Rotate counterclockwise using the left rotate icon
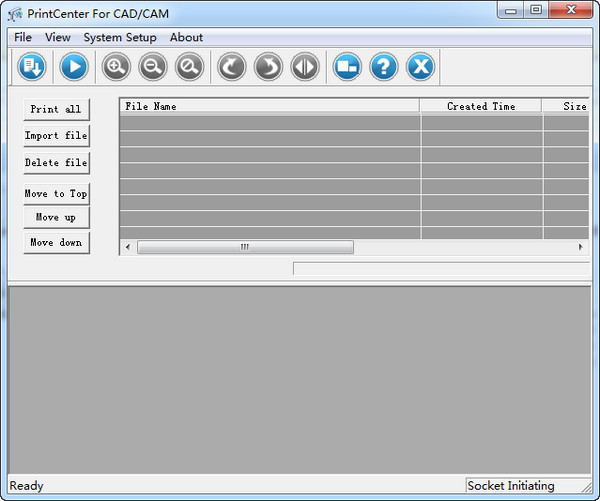 point(232,67)
